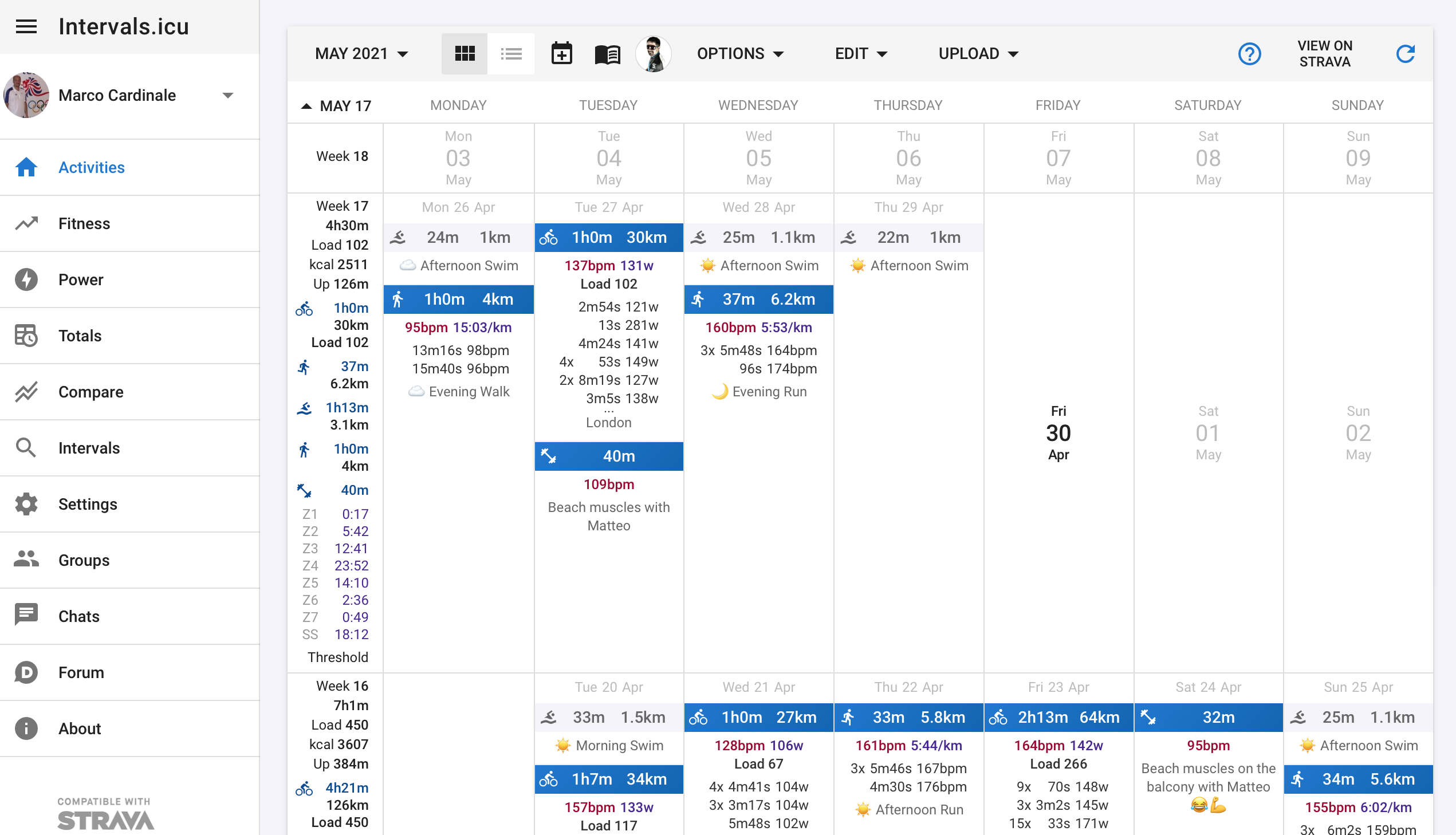Screen dimensions: 1456x835
Task: Expand Marco Cardinale account dropdown
Action: 227,96
